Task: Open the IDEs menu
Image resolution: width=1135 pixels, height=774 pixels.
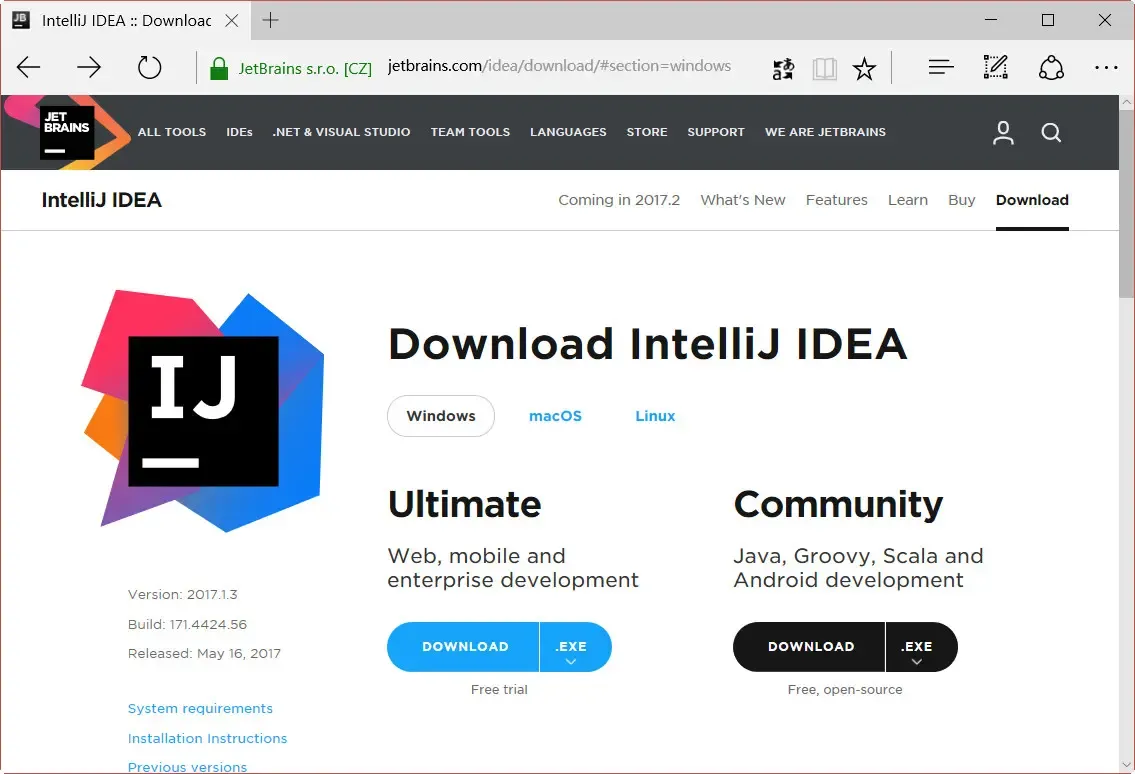Action: (x=239, y=132)
